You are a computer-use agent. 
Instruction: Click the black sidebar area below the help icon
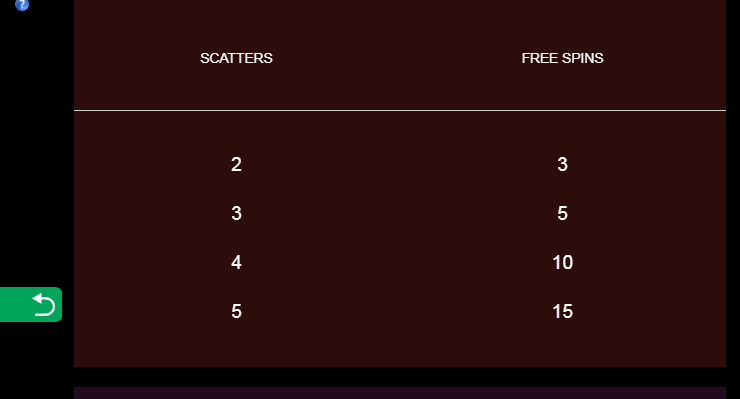click(37, 142)
